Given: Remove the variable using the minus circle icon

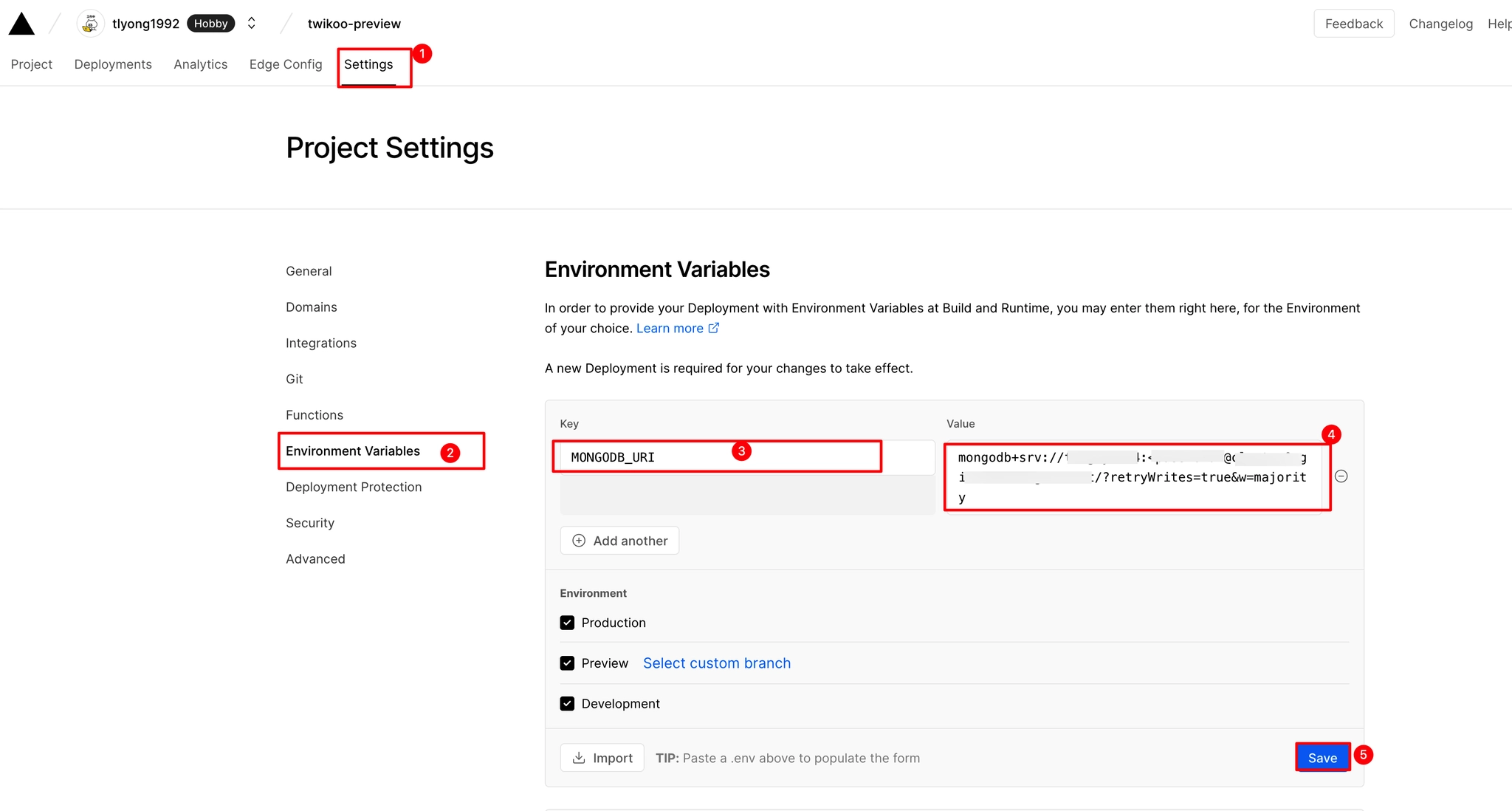Looking at the screenshot, I should click(x=1341, y=476).
